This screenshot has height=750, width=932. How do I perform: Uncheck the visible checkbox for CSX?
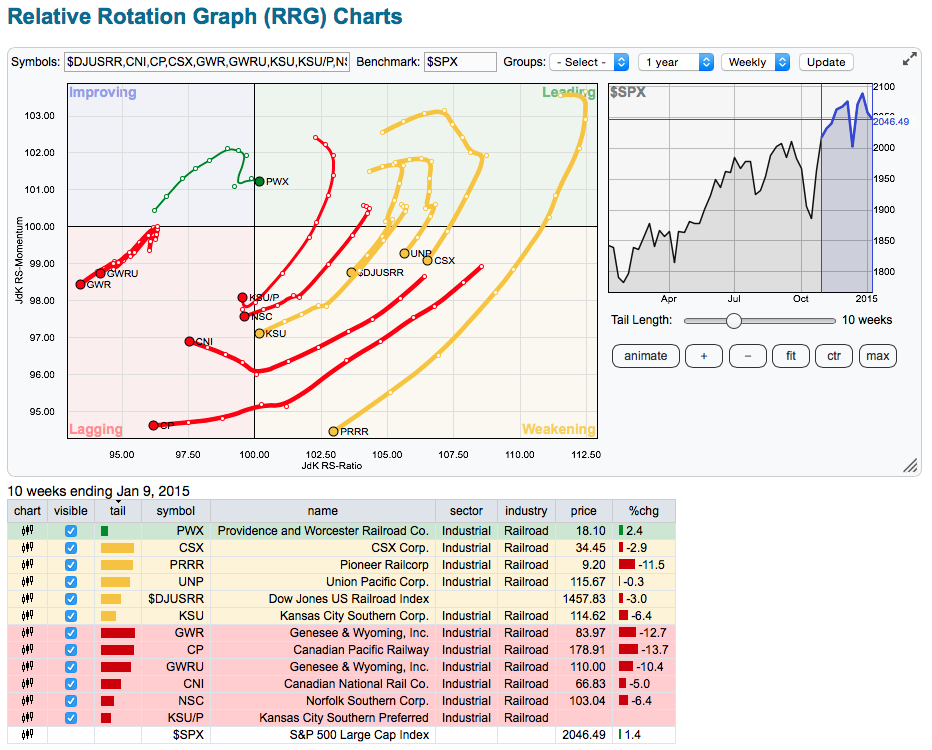[71, 547]
